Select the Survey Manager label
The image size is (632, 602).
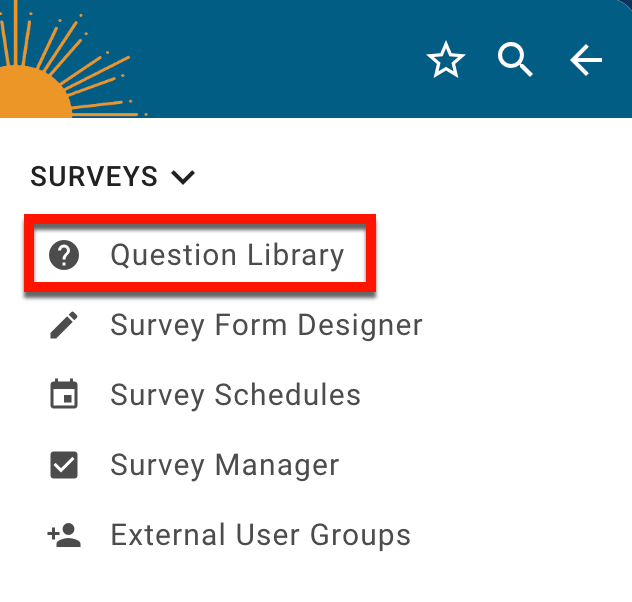coord(225,465)
